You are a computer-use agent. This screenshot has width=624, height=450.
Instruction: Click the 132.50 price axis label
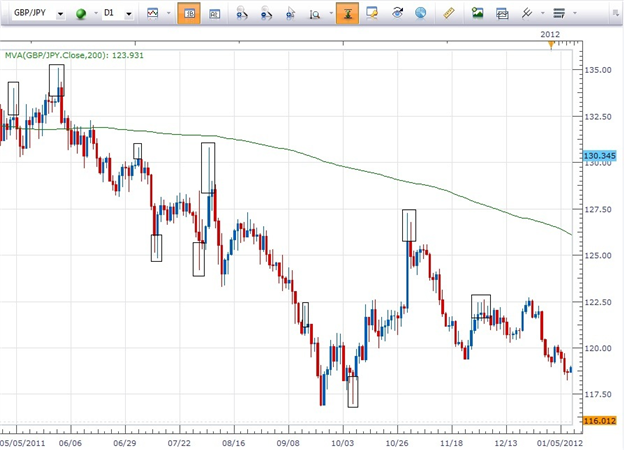tap(598, 117)
